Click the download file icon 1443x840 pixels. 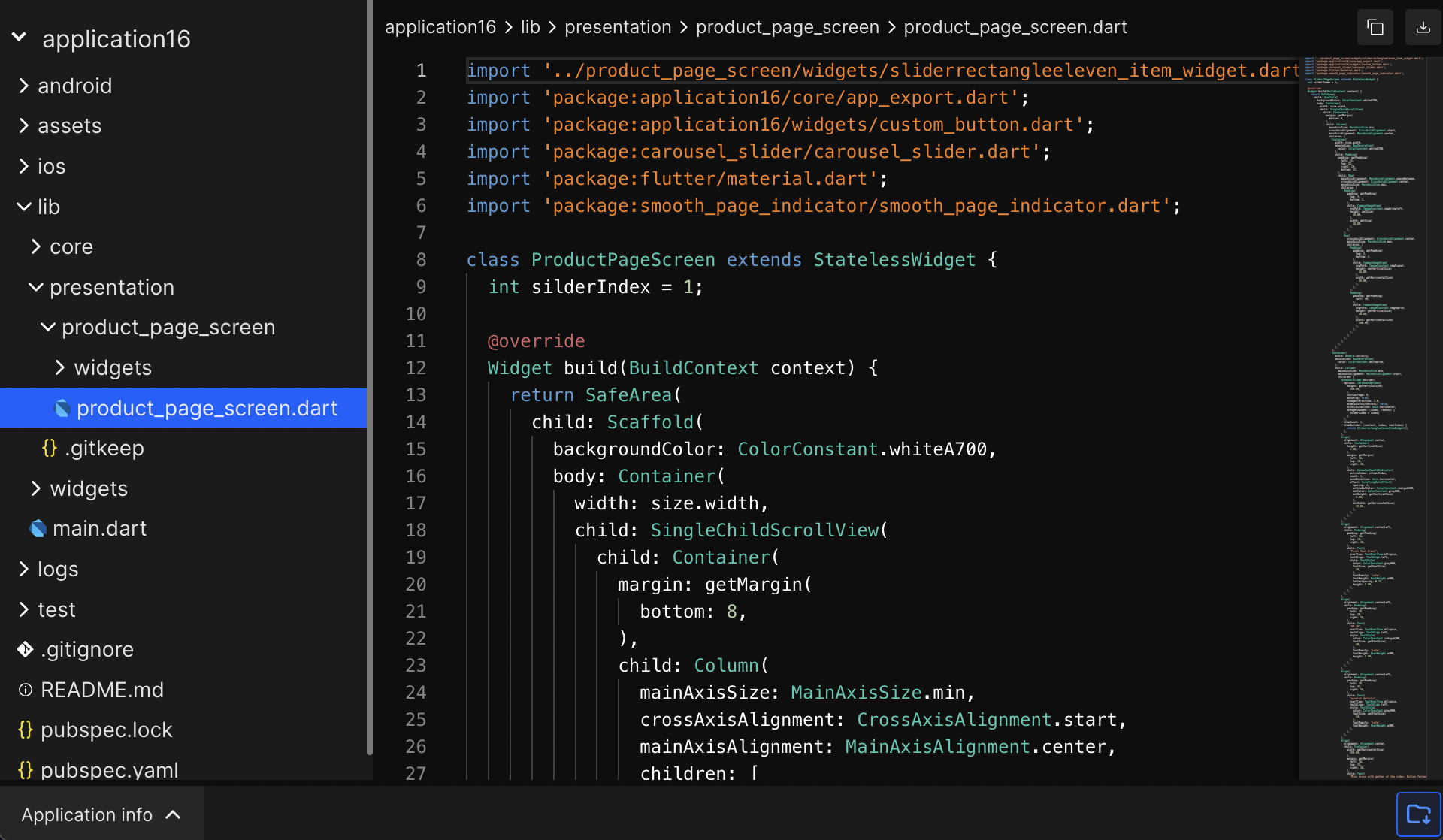coord(1423,28)
